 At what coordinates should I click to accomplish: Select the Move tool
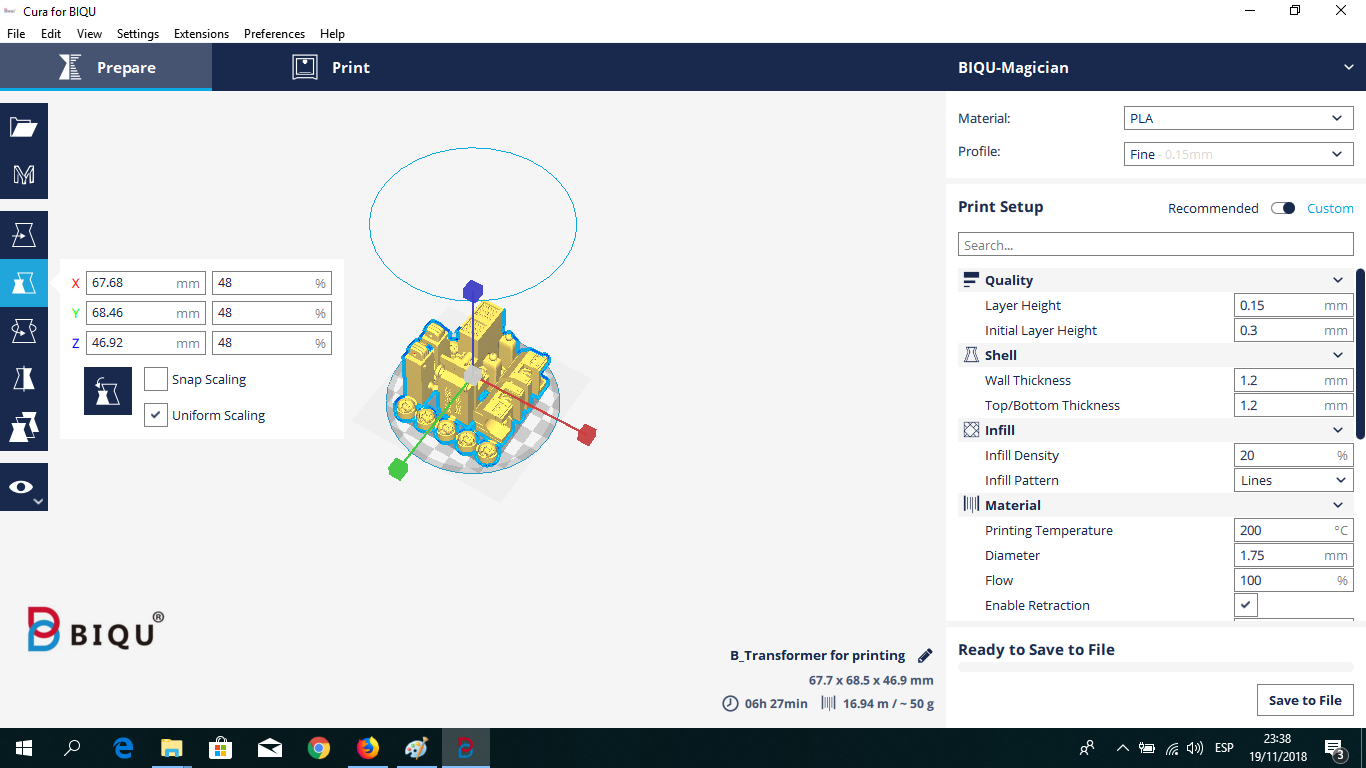24,235
